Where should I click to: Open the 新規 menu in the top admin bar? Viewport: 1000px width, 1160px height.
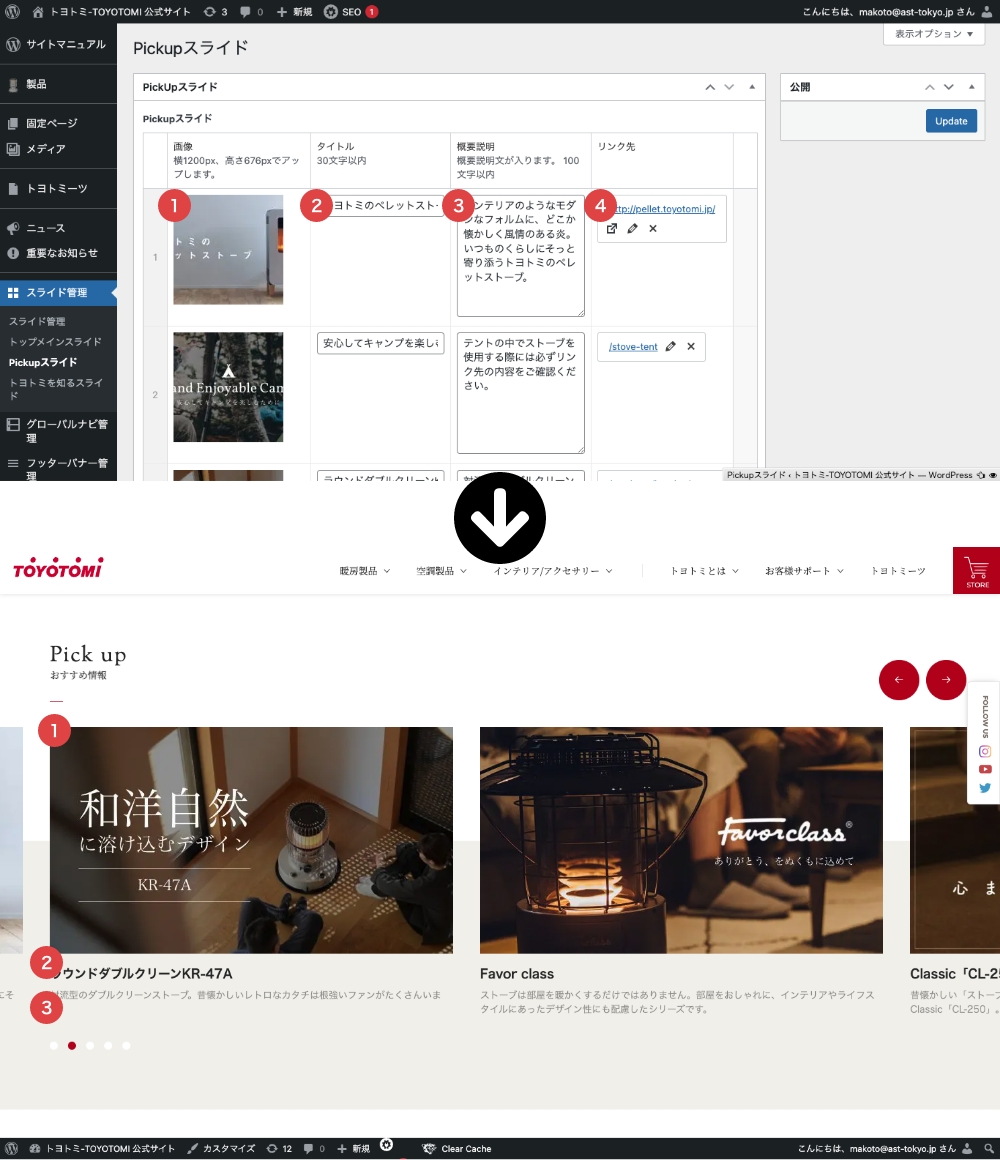294,12
